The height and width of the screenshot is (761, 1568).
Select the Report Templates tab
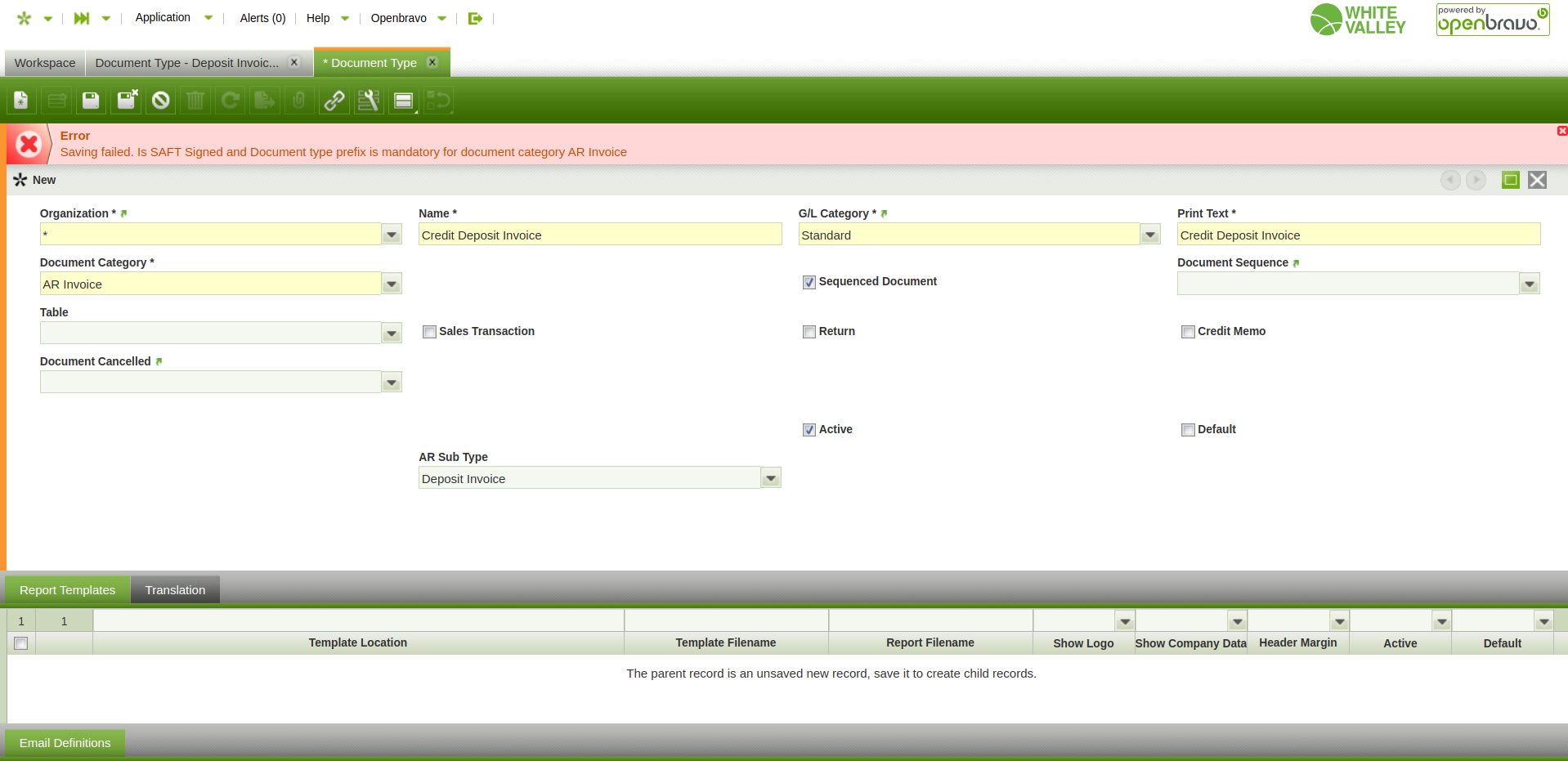point(68,590)
